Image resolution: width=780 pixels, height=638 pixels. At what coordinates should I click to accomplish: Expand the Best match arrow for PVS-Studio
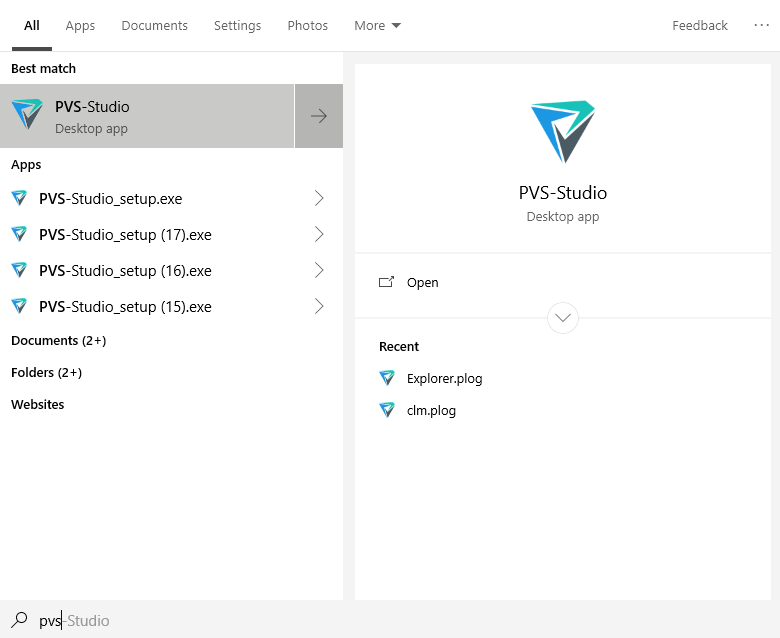tap(319, 116)
